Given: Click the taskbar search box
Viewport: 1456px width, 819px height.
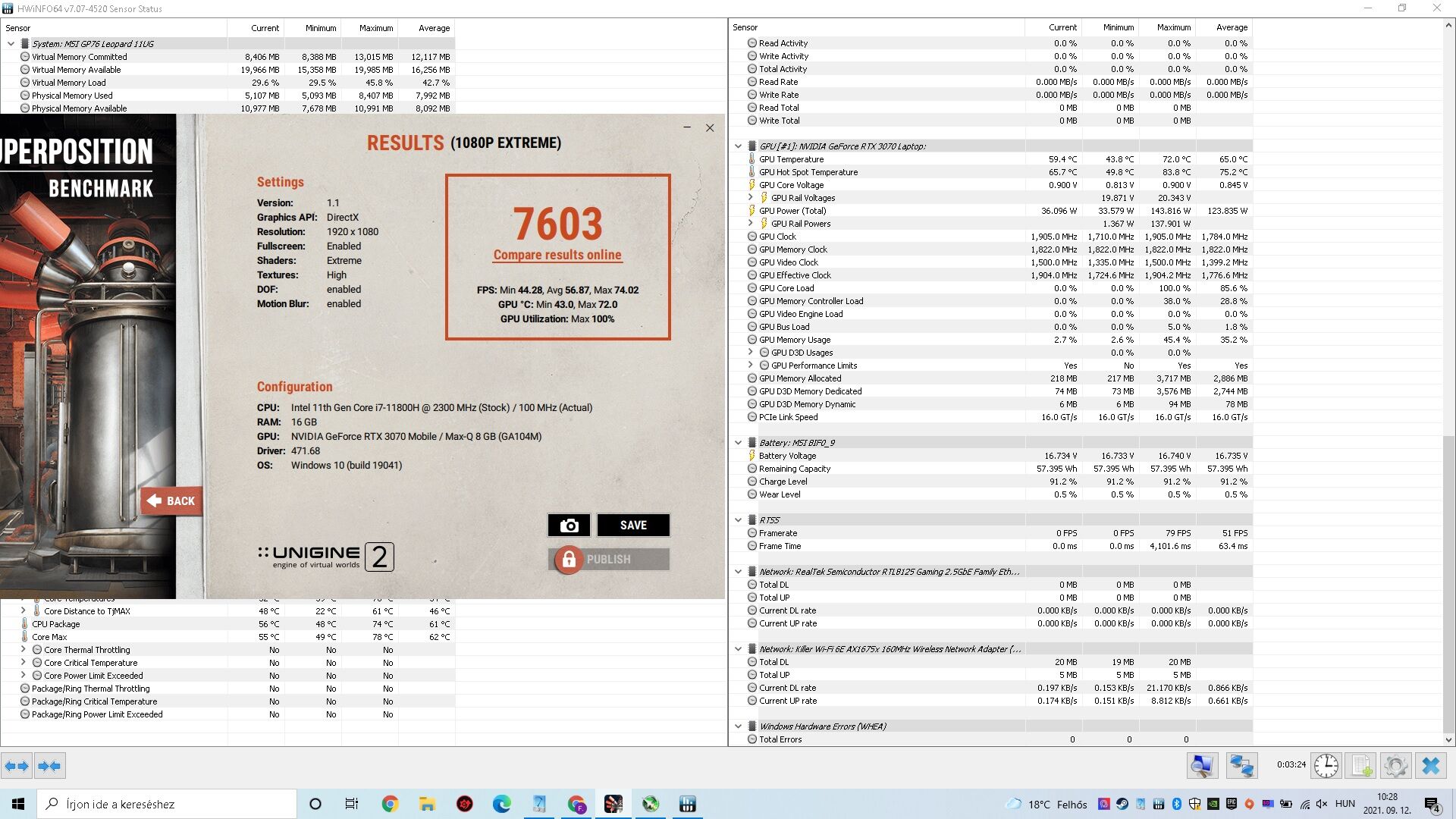Looking at the screenshot, I should tap(167, 804).
